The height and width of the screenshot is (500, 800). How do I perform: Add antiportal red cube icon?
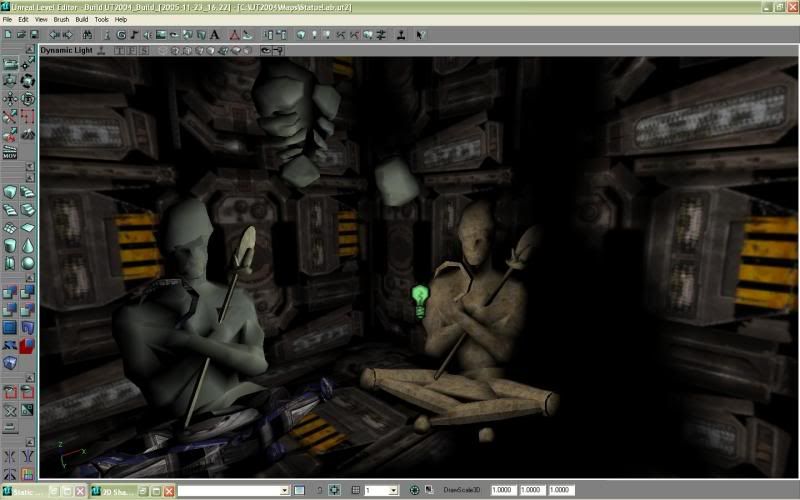(28, 345)
